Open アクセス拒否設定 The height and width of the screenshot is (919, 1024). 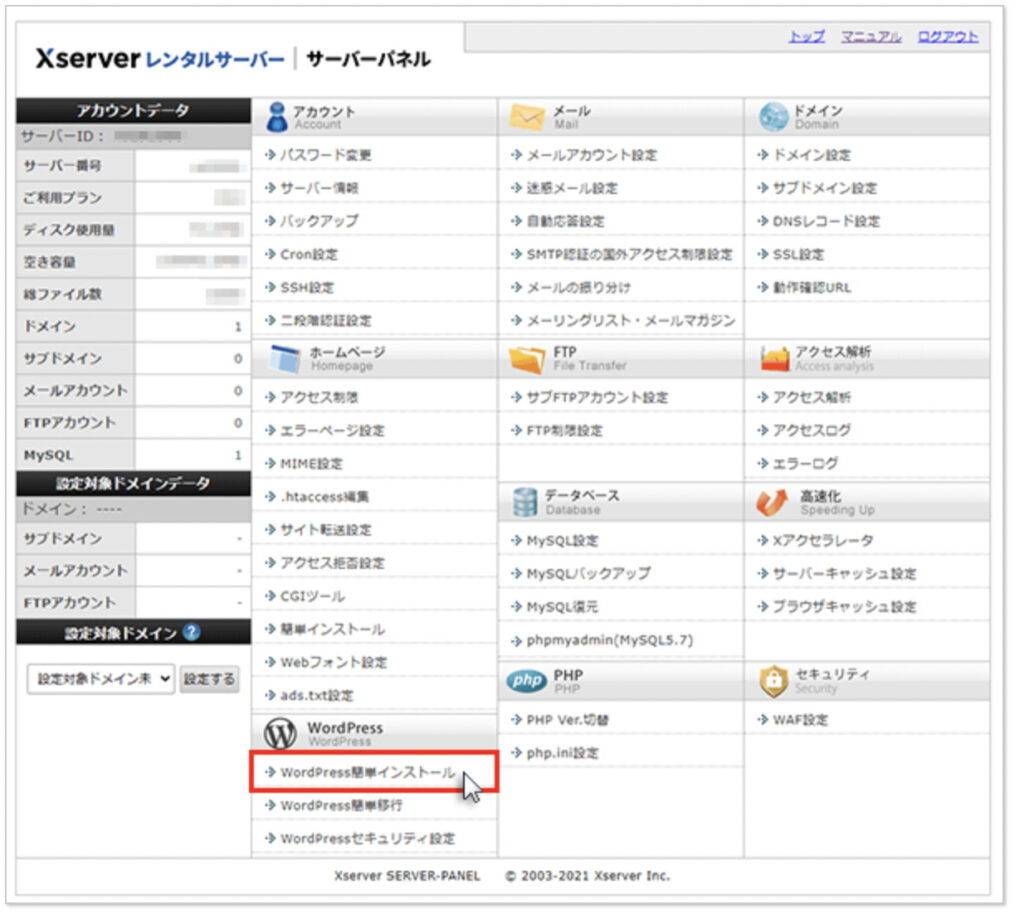click(332, 563)
